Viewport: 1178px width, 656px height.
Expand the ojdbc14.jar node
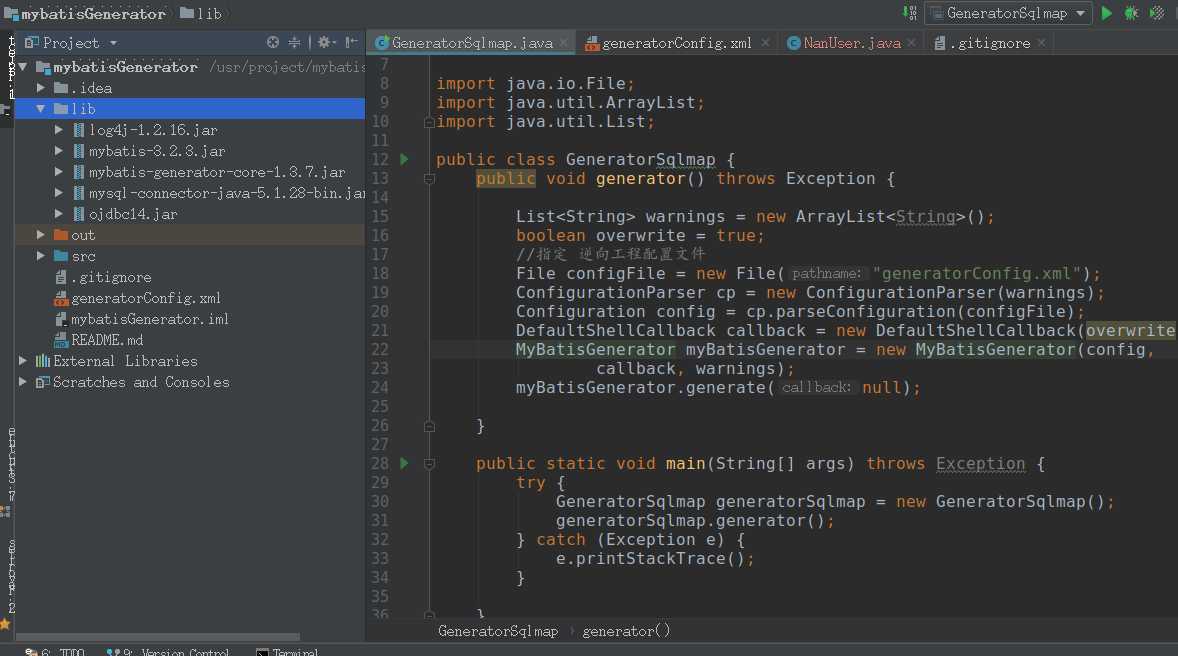pyautogui.click(x=59, y=214)
